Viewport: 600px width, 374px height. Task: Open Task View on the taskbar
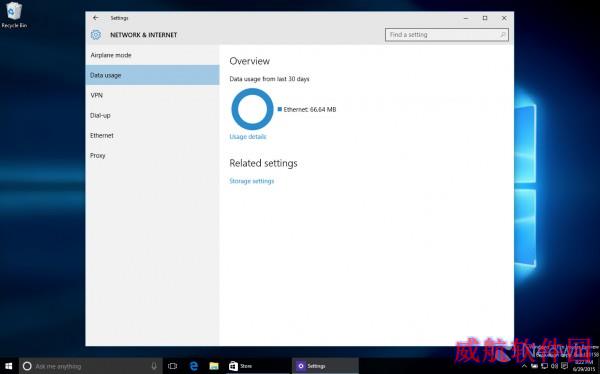pos(173,366)
